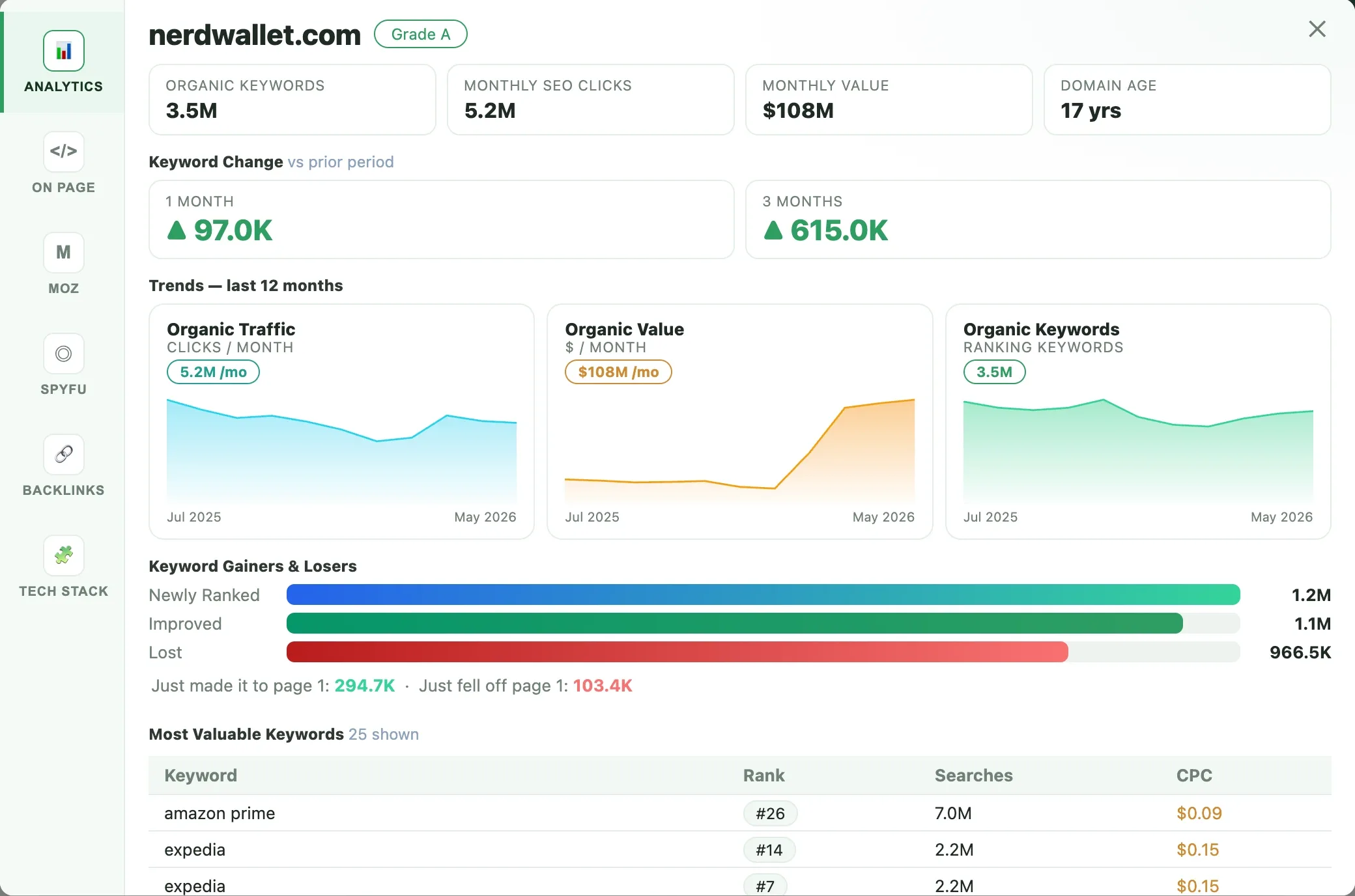
Task: Switch to the MOZ tab label
Action: 64,288
